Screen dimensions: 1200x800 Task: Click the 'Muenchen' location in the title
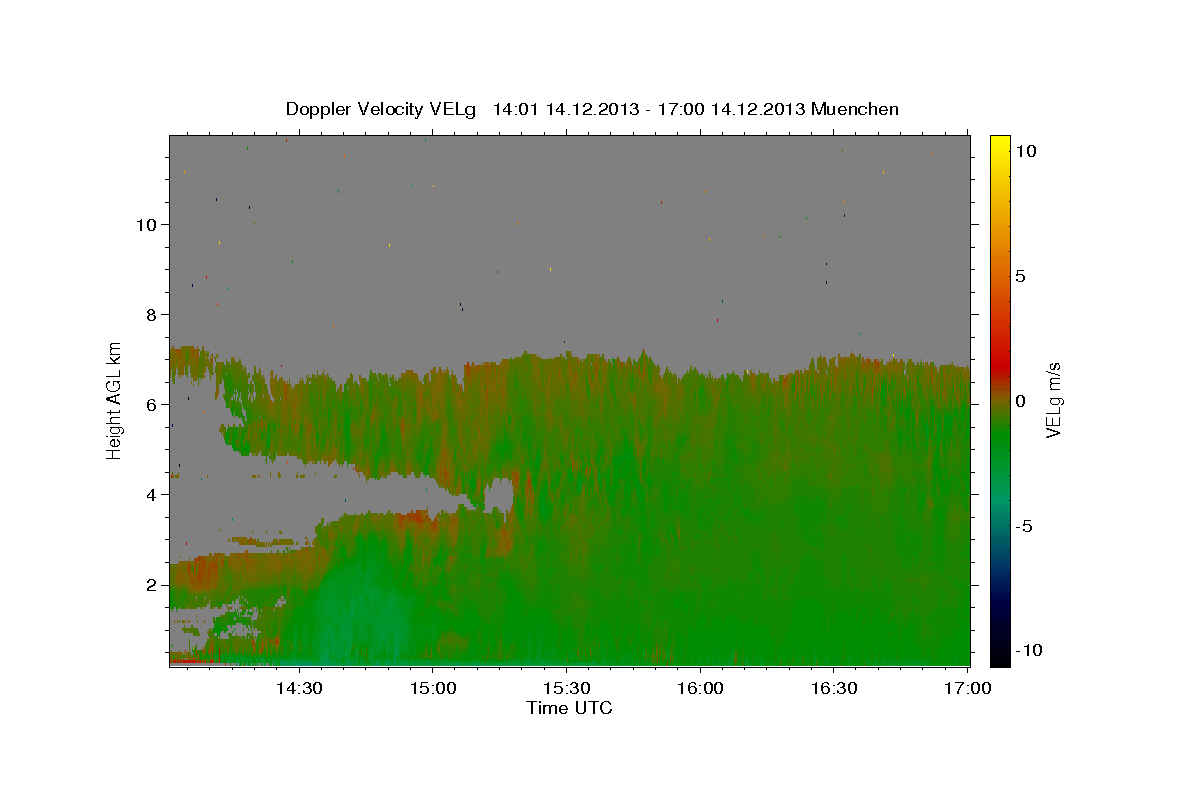tap(855, 109)
